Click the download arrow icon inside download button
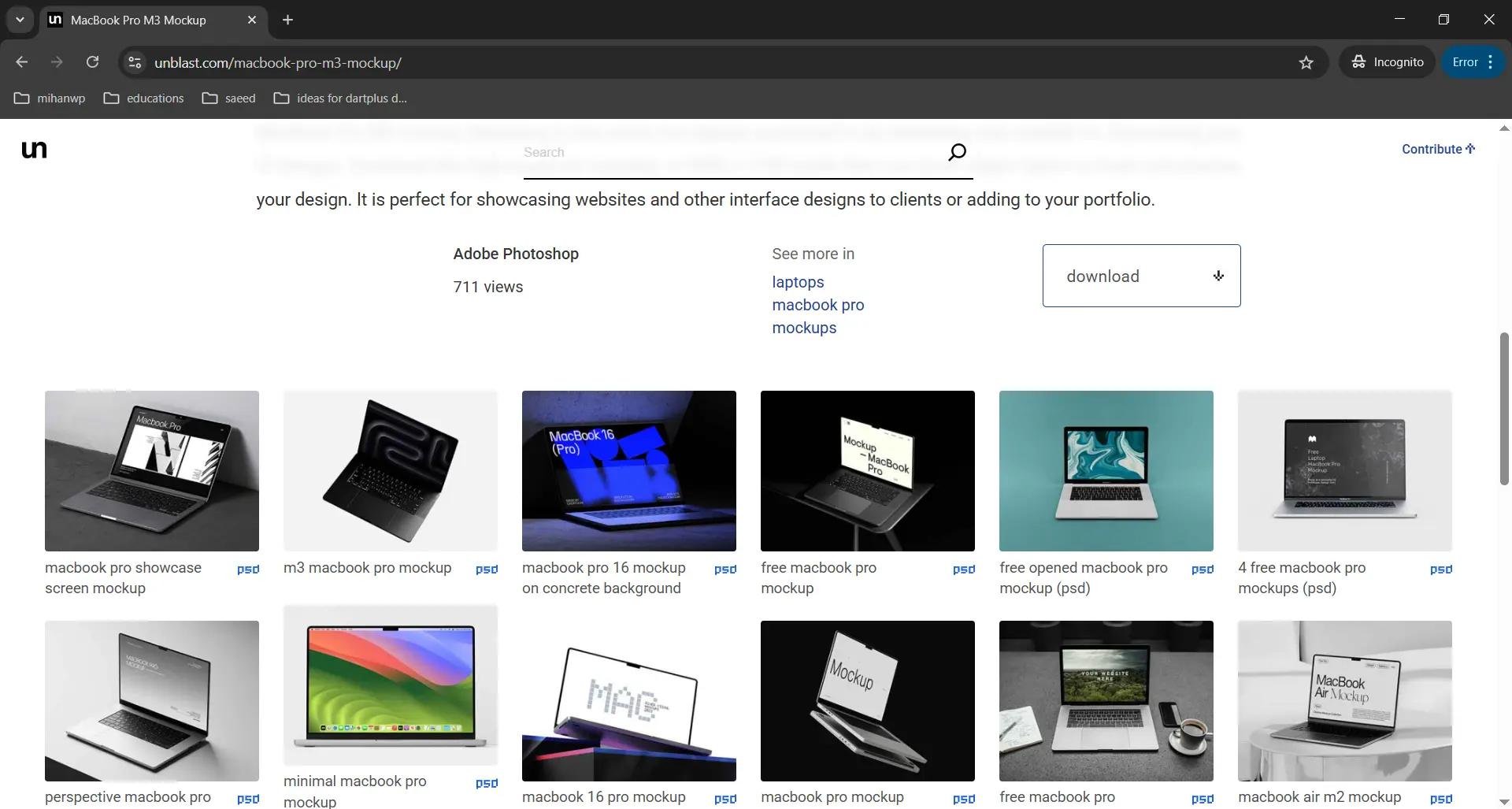The image size is (1512, 809). (1217, 276)
